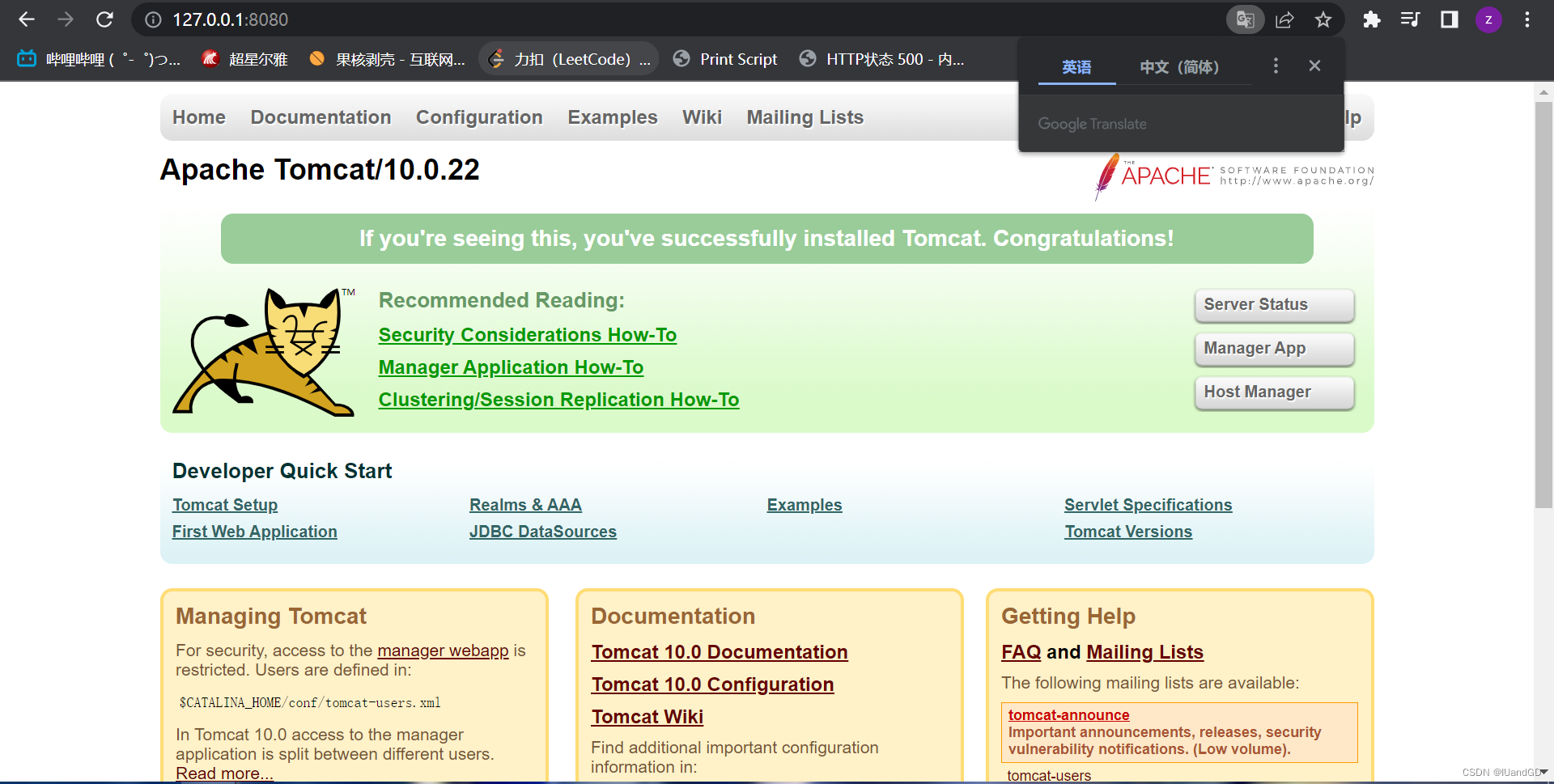Image resolution: width=1554 pixels, height=784 pixels.
Task: Open the 果核剥壳 bookmark
Action: [x=388, y=59]
